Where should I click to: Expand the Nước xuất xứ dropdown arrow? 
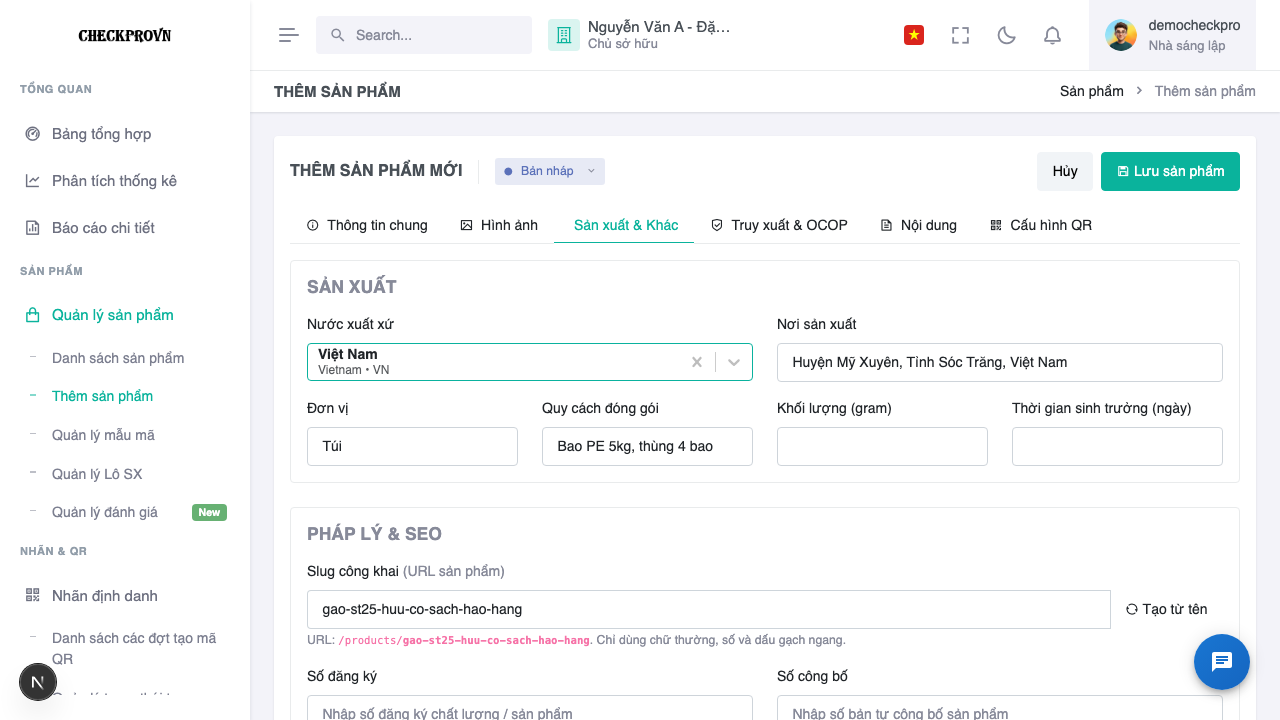(734, 362)
